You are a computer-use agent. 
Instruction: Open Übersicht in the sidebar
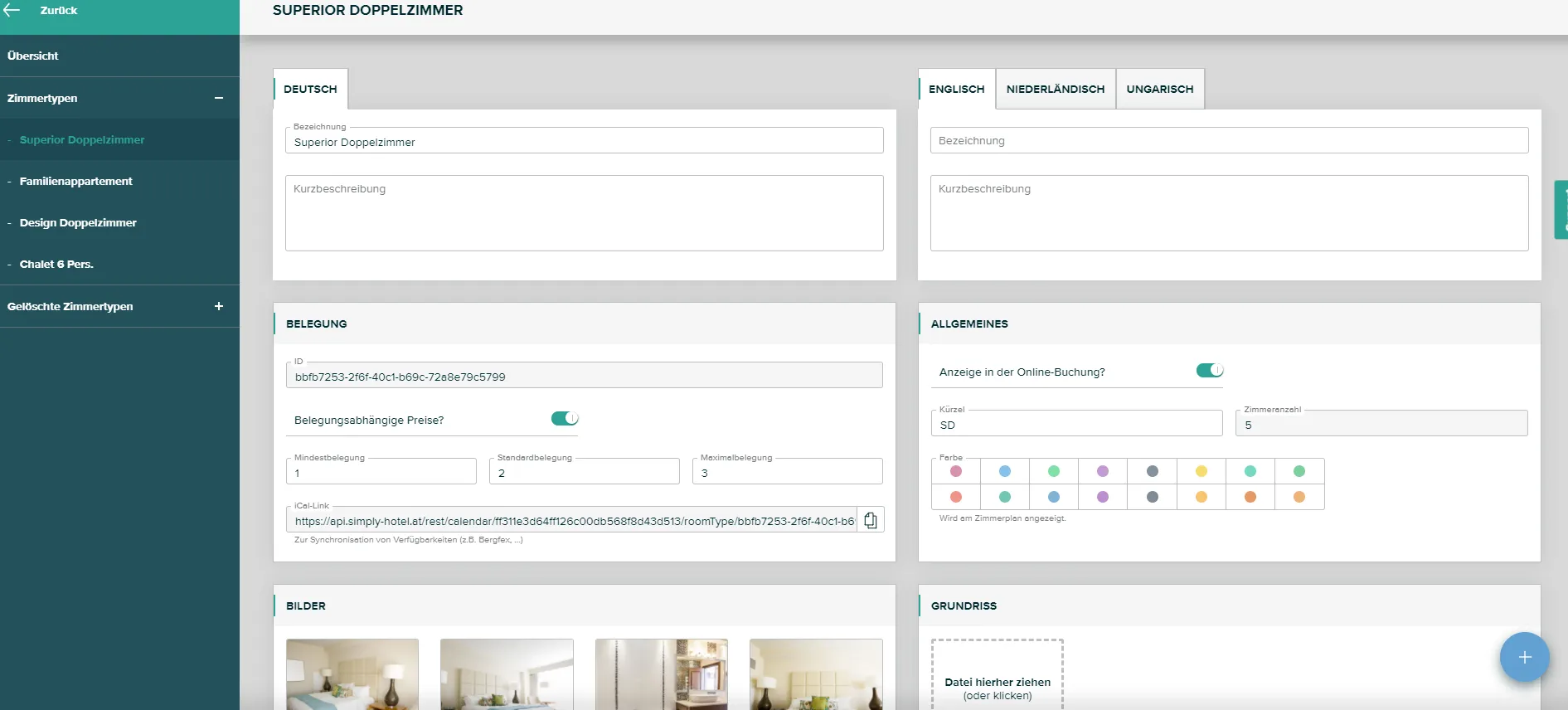119,56
